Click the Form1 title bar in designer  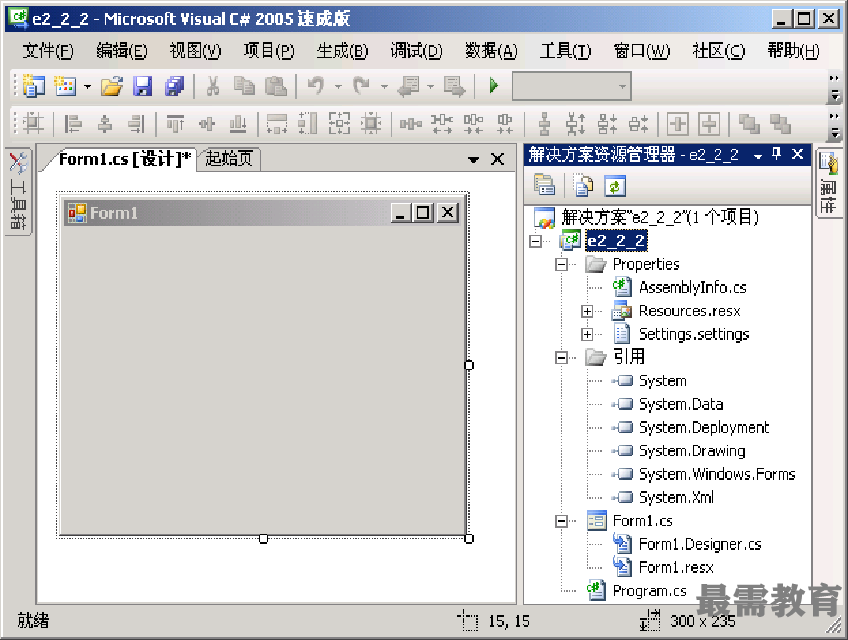(262, 213)
